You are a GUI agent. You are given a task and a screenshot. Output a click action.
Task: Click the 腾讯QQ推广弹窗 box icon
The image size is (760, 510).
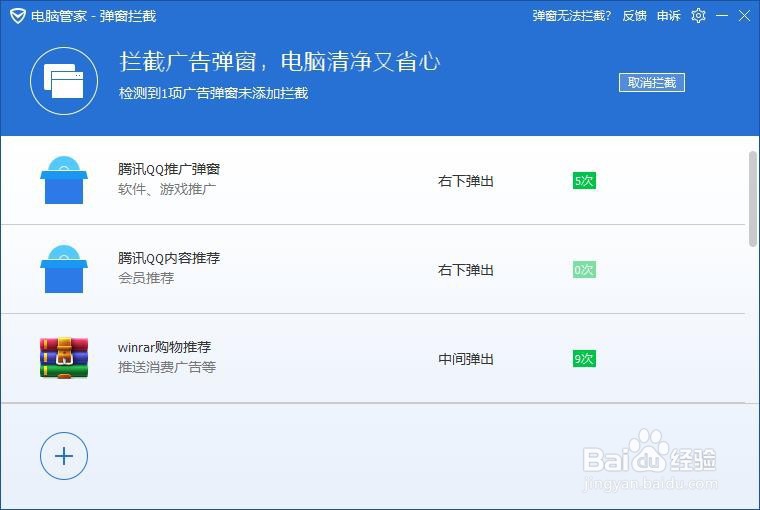point(64,180)
